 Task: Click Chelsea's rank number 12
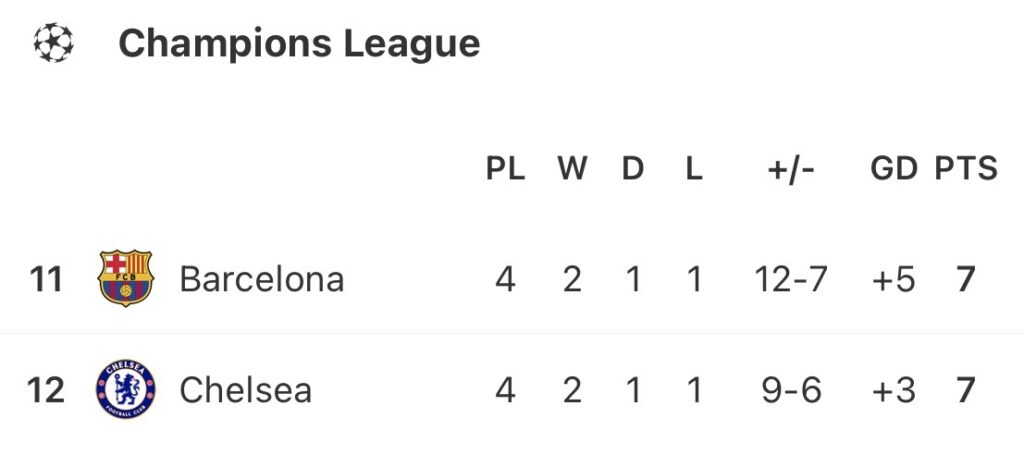tap(46, 390)
